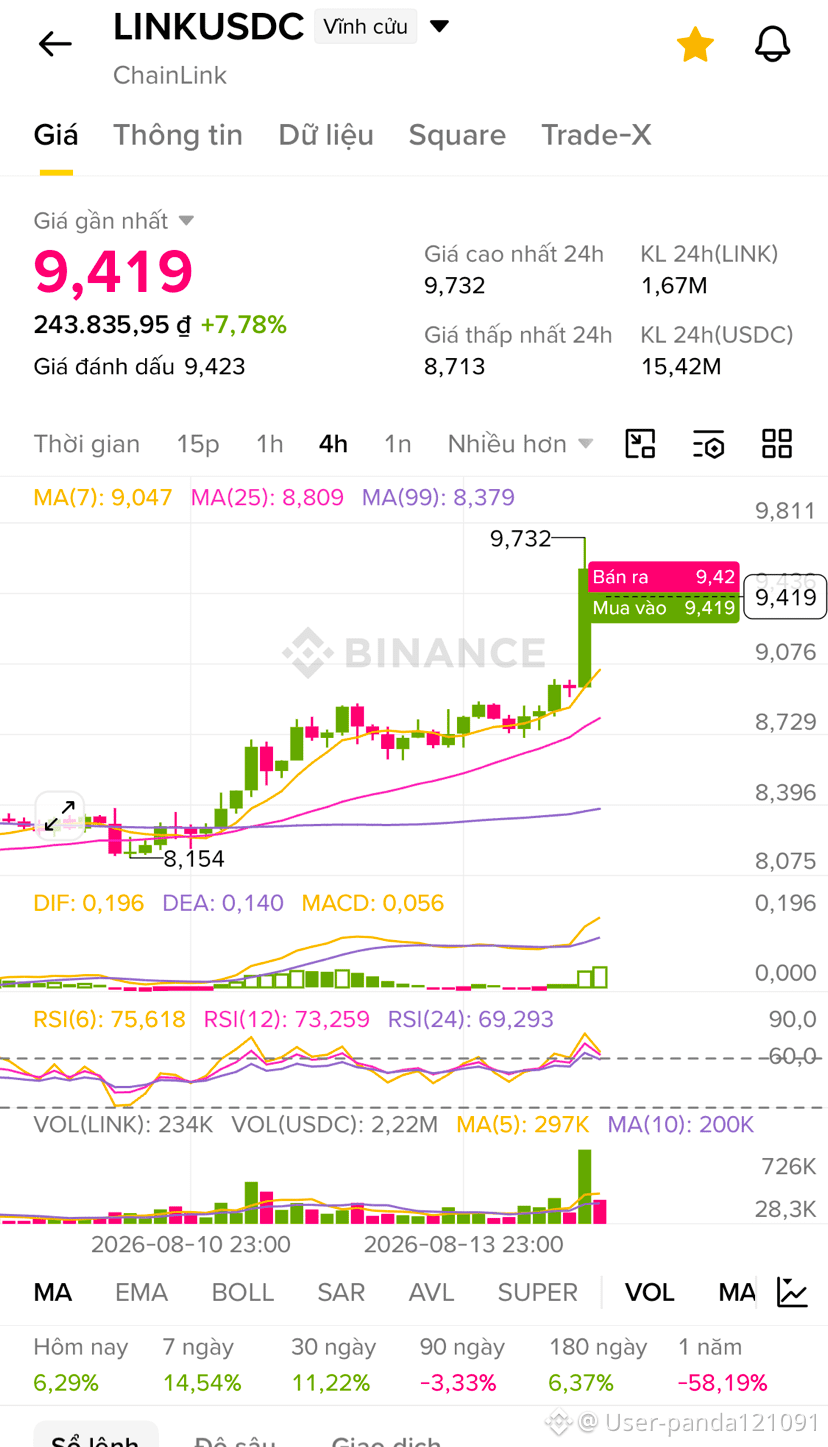828x1447 pixels.
Task: Click the DEA: 0,140 label
Action: (223, 903)
